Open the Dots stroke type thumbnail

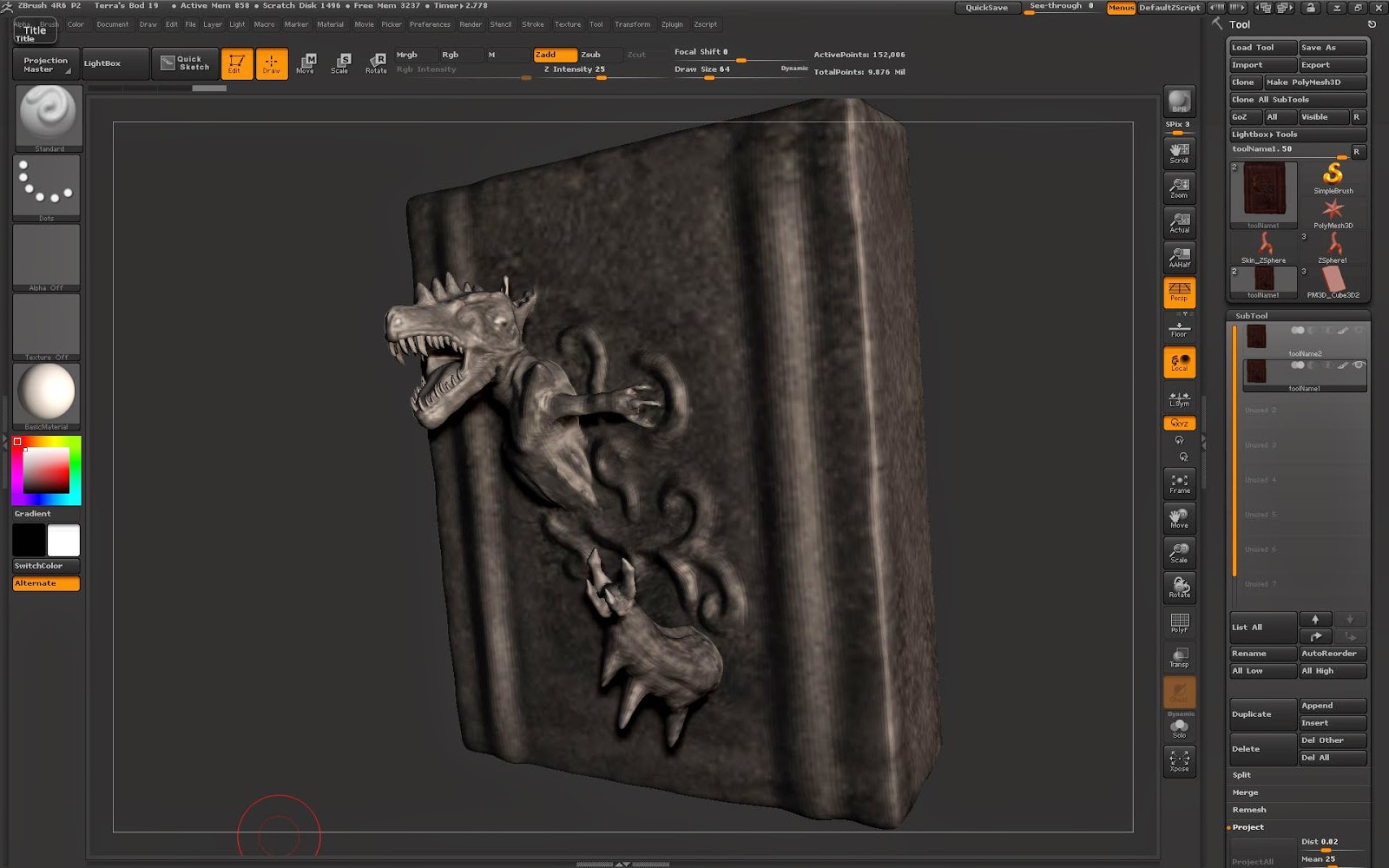(x=48, y=188)
